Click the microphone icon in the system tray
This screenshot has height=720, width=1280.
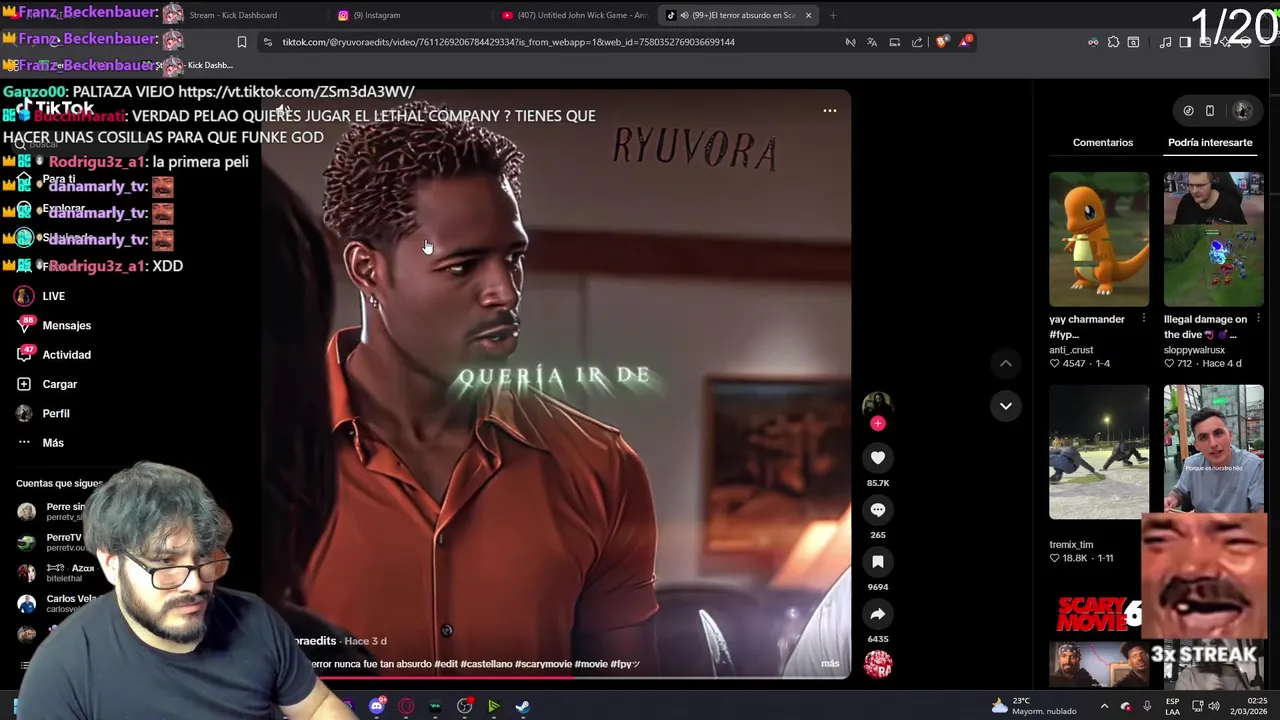coord(1147,706)
